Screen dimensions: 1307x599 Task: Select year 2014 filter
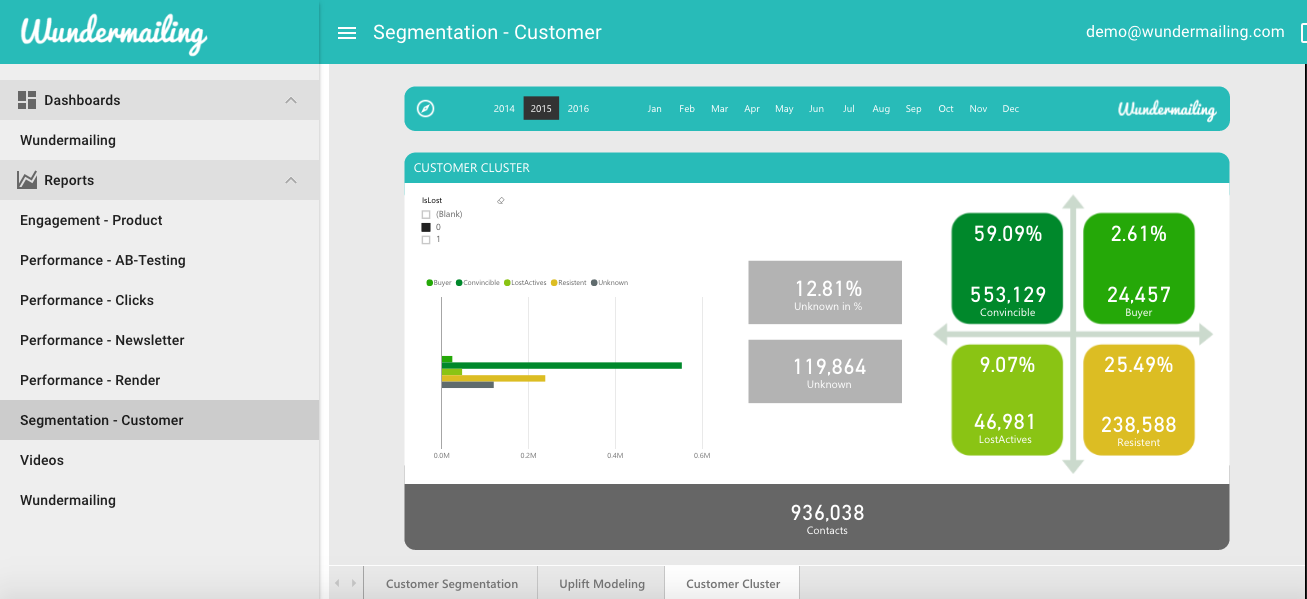click(x=504, y=109)
